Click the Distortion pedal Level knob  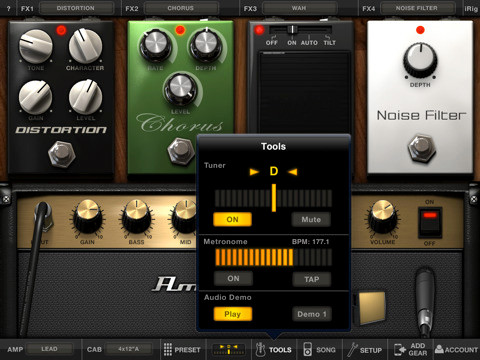(x=85, y=97)
